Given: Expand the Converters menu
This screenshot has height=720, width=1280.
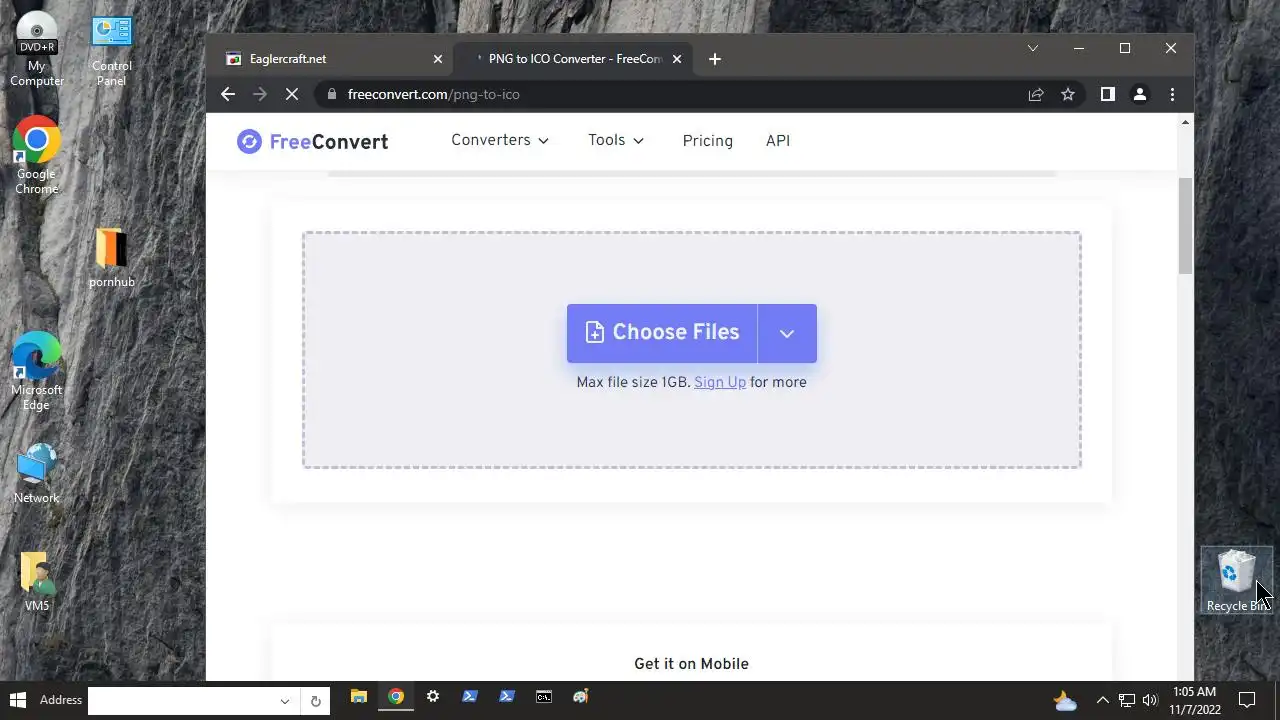Looking at the screenshot, I should (x=500, y=140).
